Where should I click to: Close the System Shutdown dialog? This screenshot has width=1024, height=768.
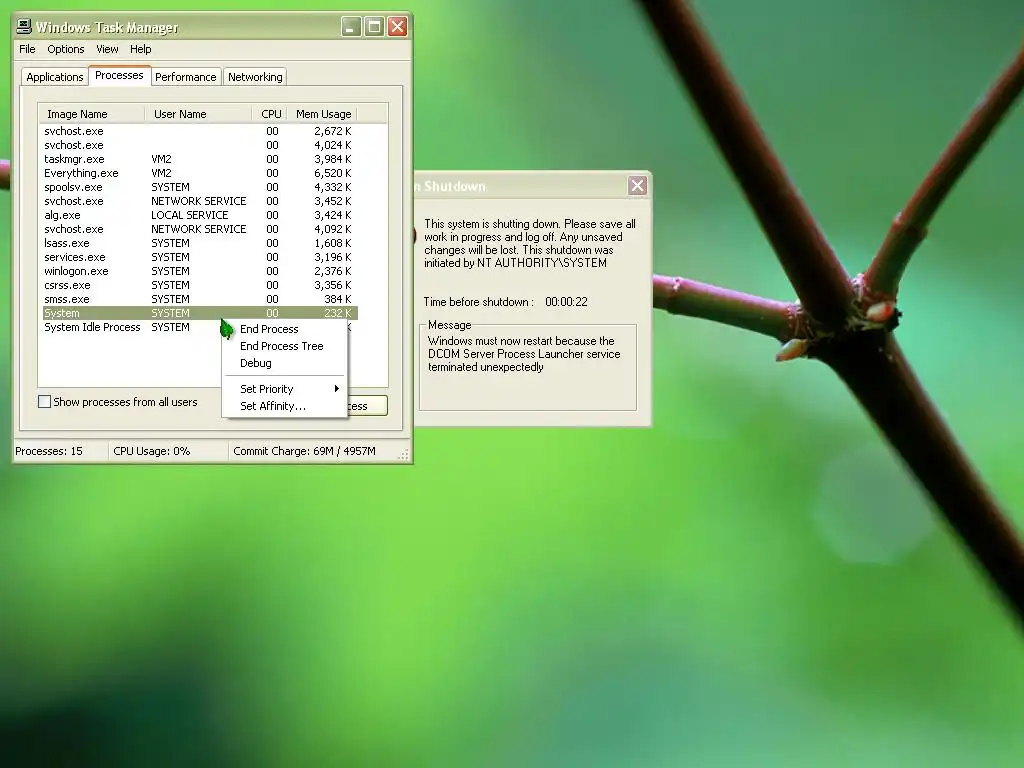point(637,185)
